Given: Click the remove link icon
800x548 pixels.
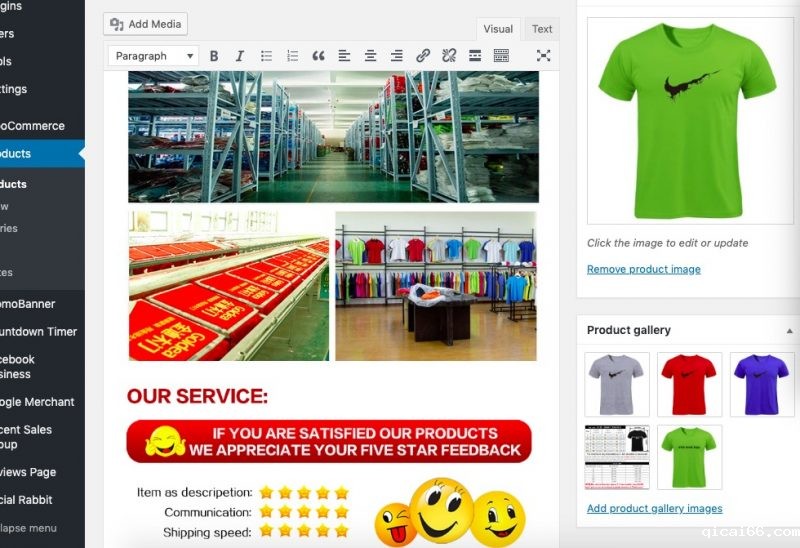Looking at the screenshot, I should pyautogui.click(x=449, y=56).
